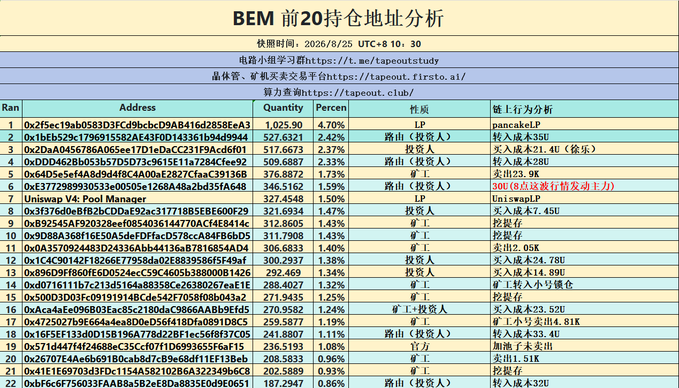Select address 0x3f376d0eBfB2bCDDaE92ac317718B5EBE600F29
This screenshot has width=679, height=388.
coord(138,211)
